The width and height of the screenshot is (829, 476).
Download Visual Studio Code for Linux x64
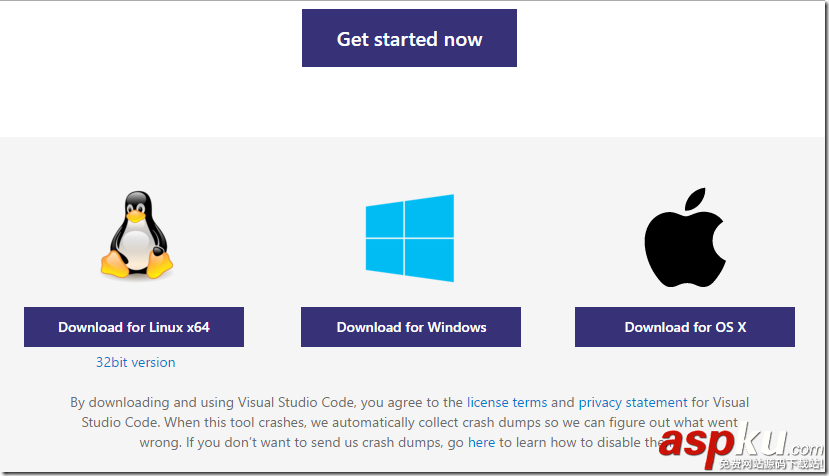tap(134, 327)
